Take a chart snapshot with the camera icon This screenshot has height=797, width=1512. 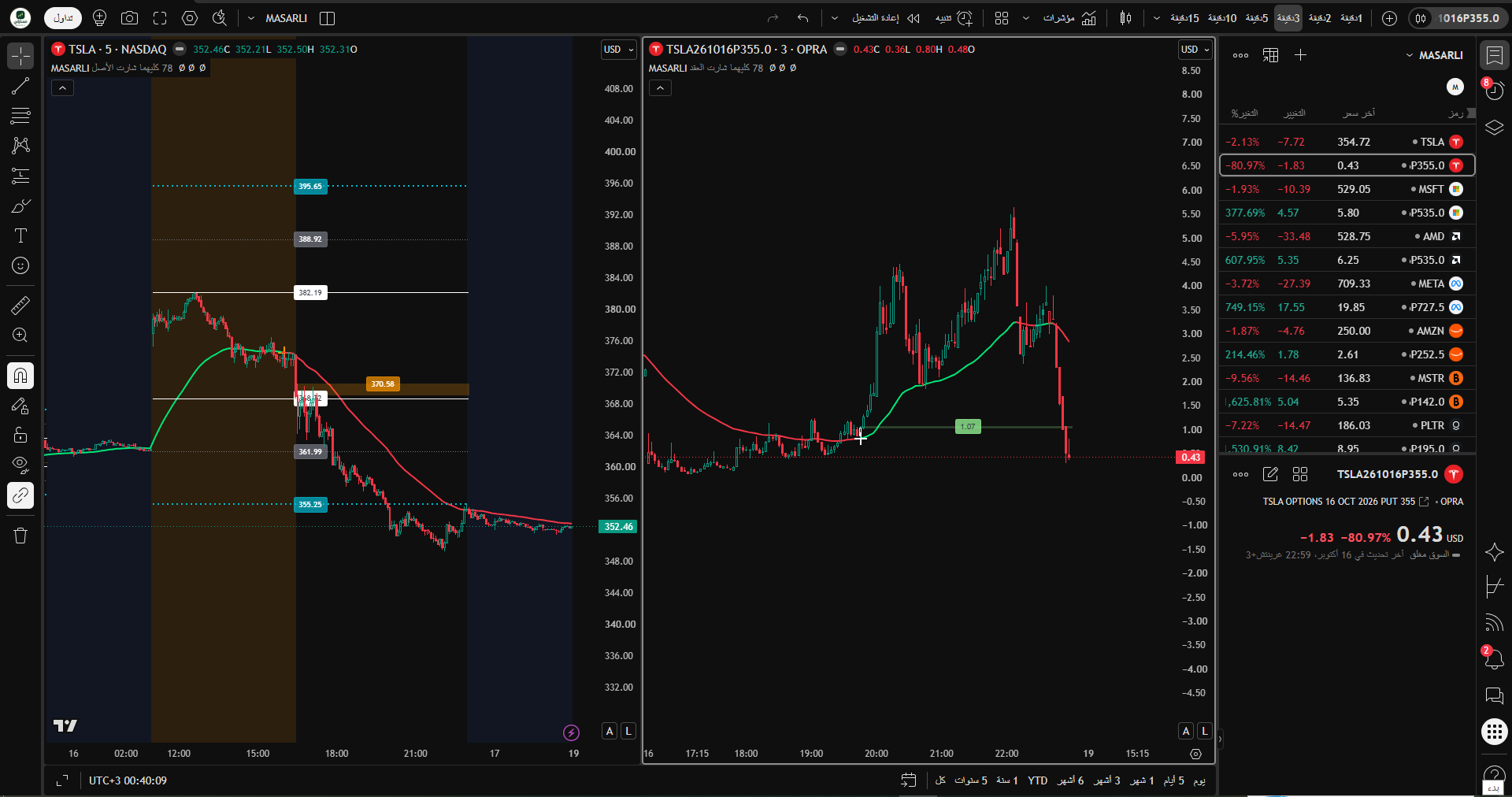(130, 18)
